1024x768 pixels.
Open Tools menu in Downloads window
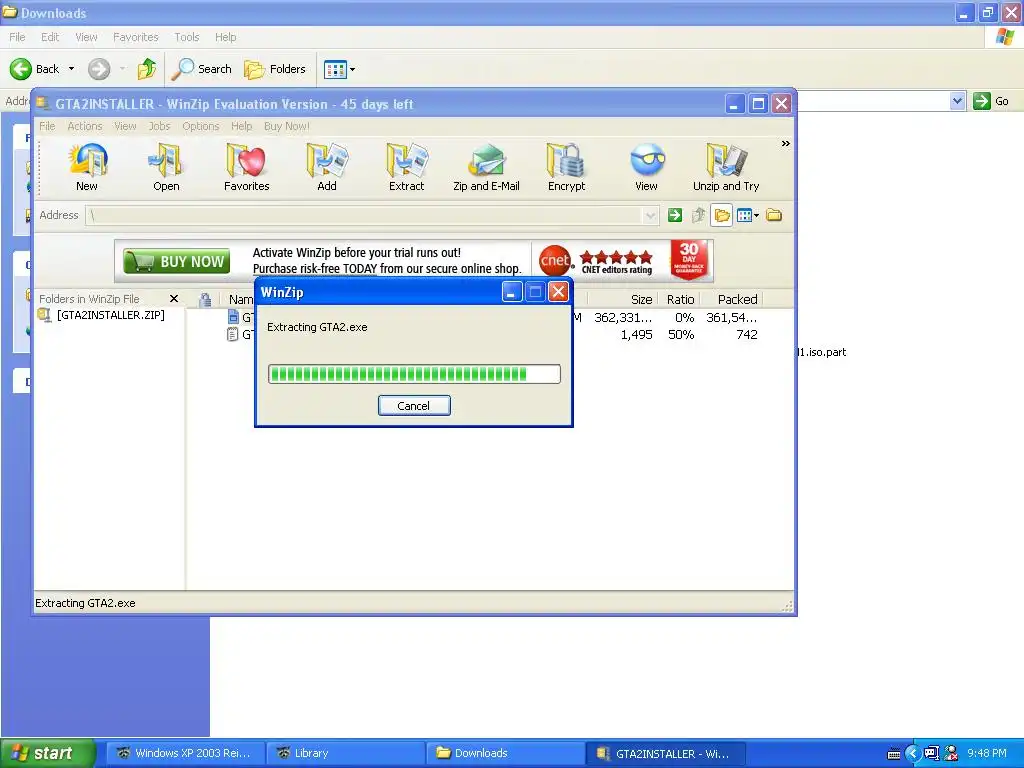[186, 37]
